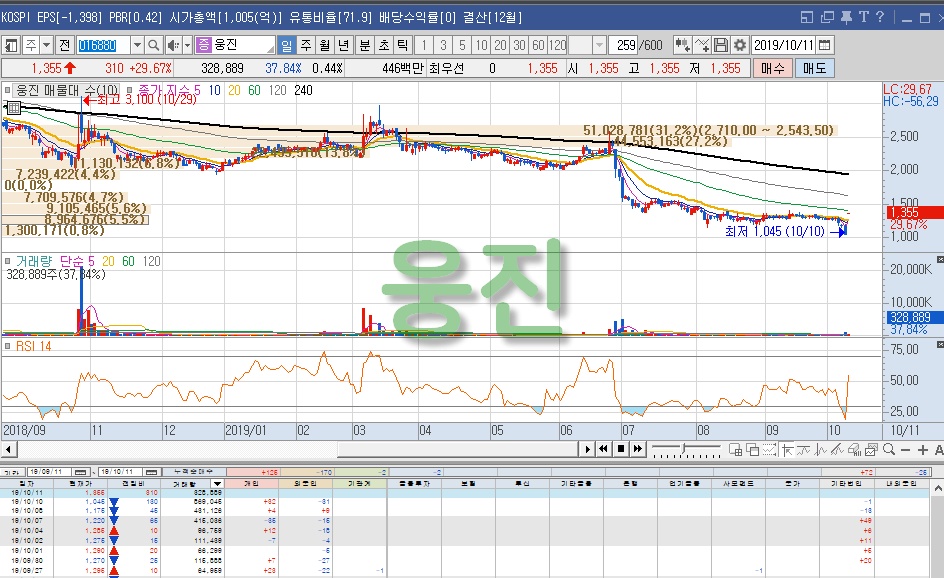Open the stock search magnifier
This screenshot has width=944, height=578.
click(x=154, y=45)
